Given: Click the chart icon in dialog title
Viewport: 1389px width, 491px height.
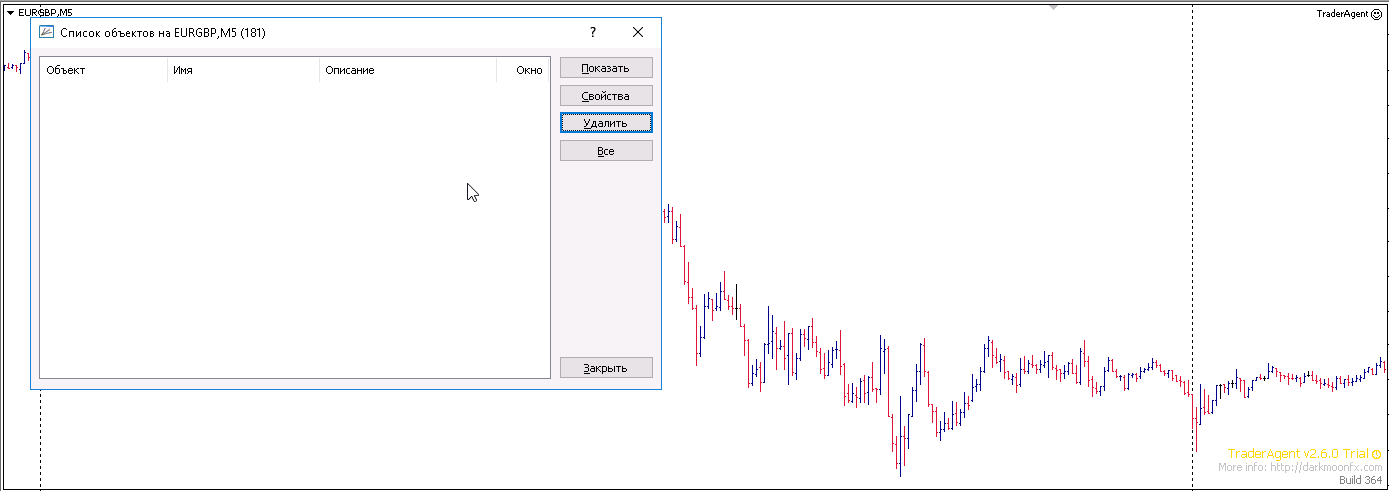Looking at the screenshot, I should point(46,32).
